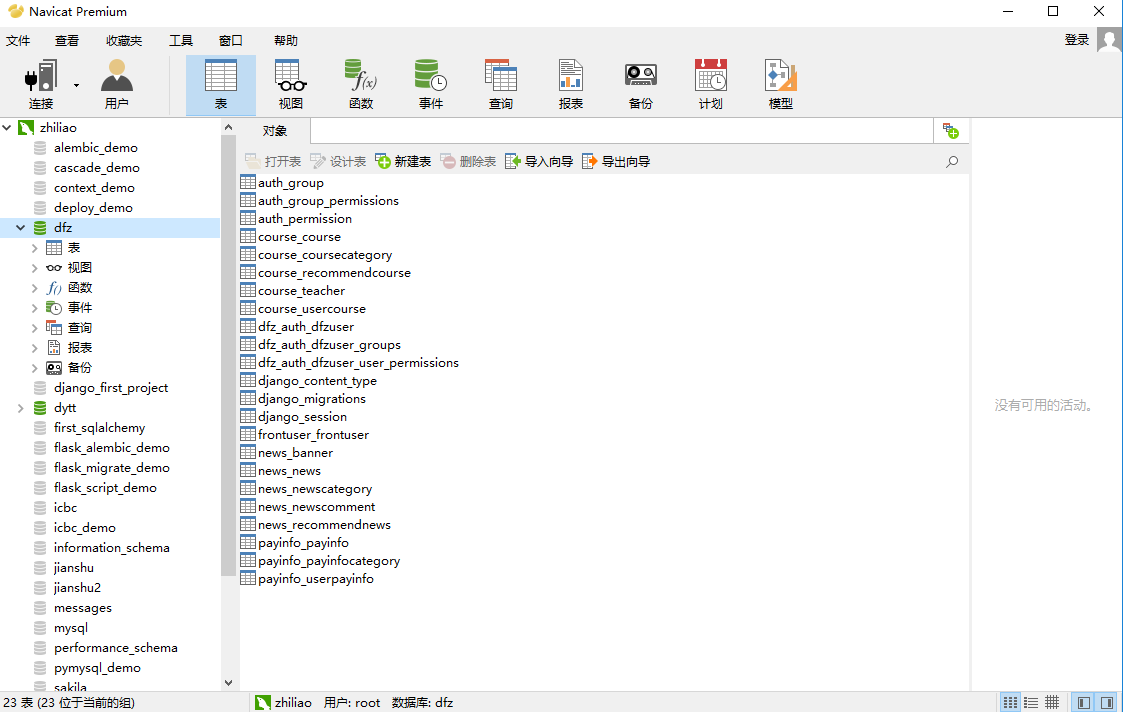Click the search magnifier in object list
1123x712 pixels.
pos(952,161)
